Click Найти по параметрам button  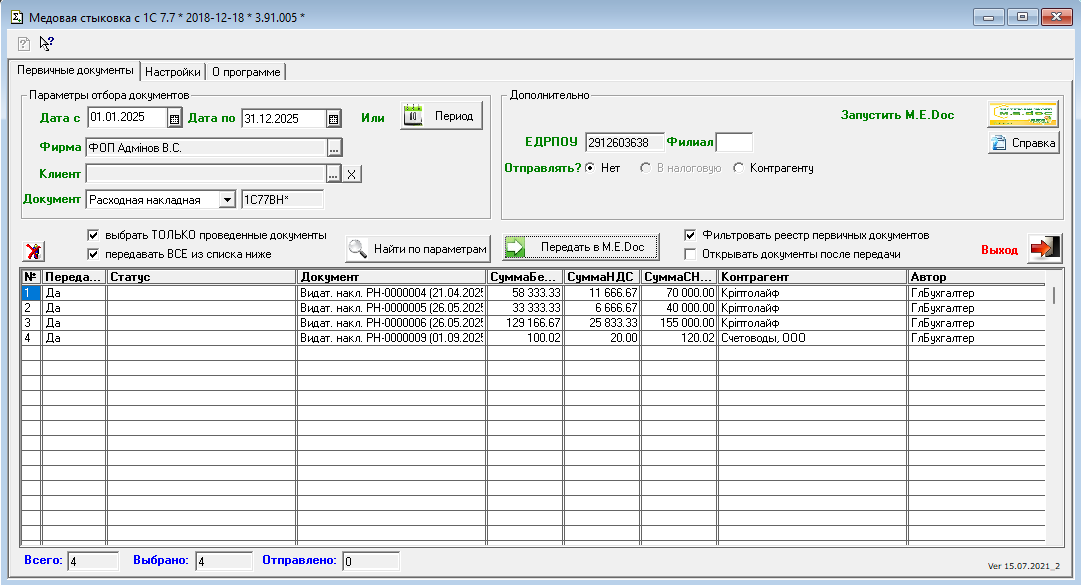418,248
